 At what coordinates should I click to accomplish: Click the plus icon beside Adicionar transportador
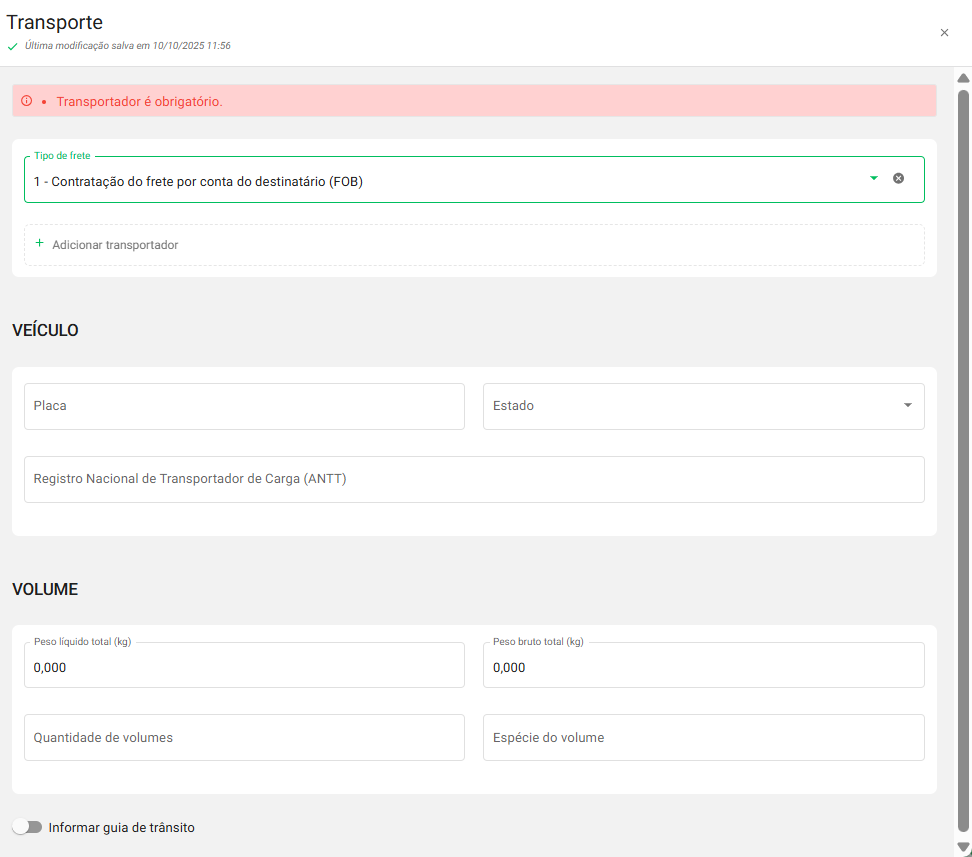tap(40, 244)
